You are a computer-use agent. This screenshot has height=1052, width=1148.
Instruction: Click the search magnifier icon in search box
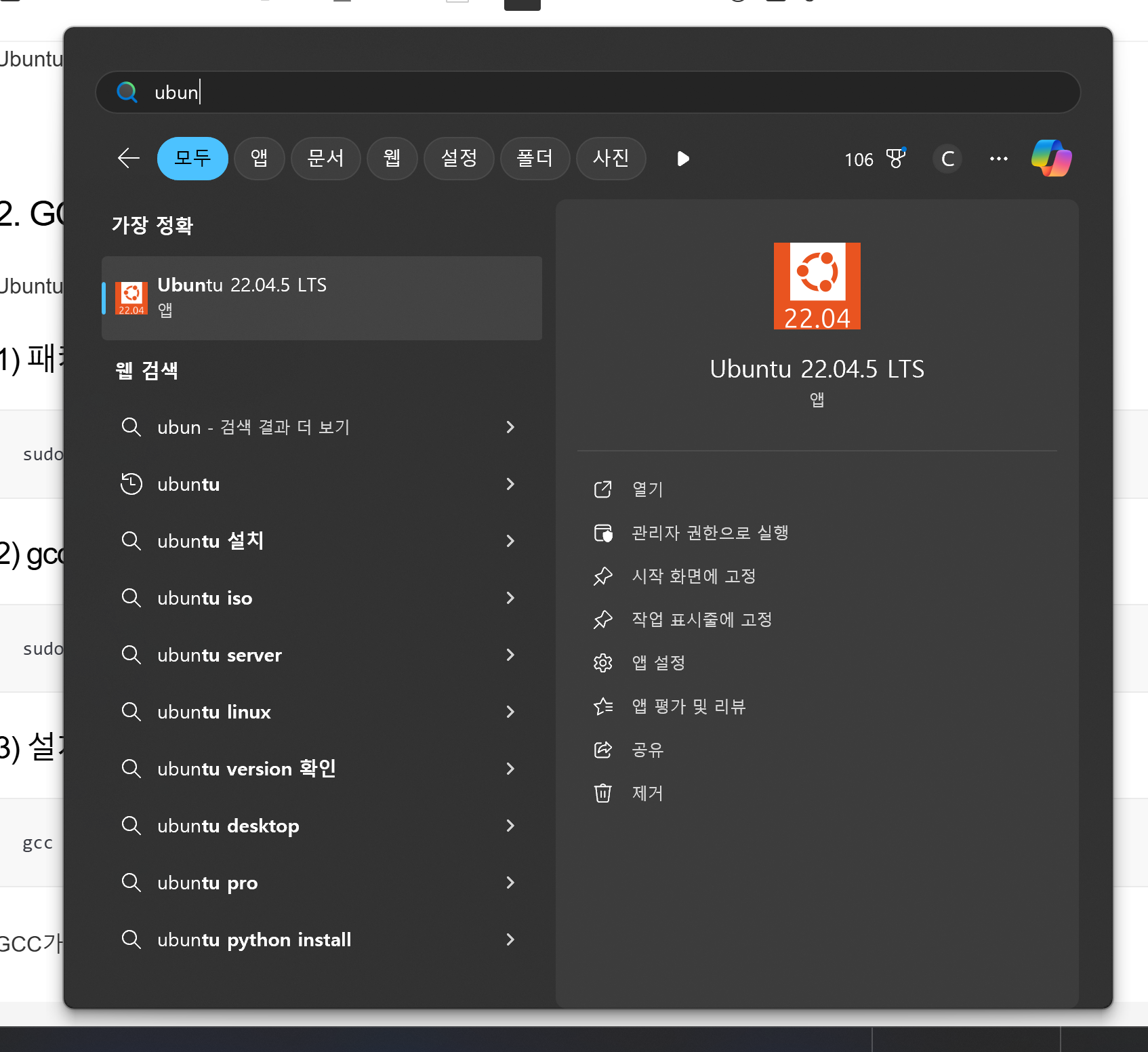[x=127, y=92]
